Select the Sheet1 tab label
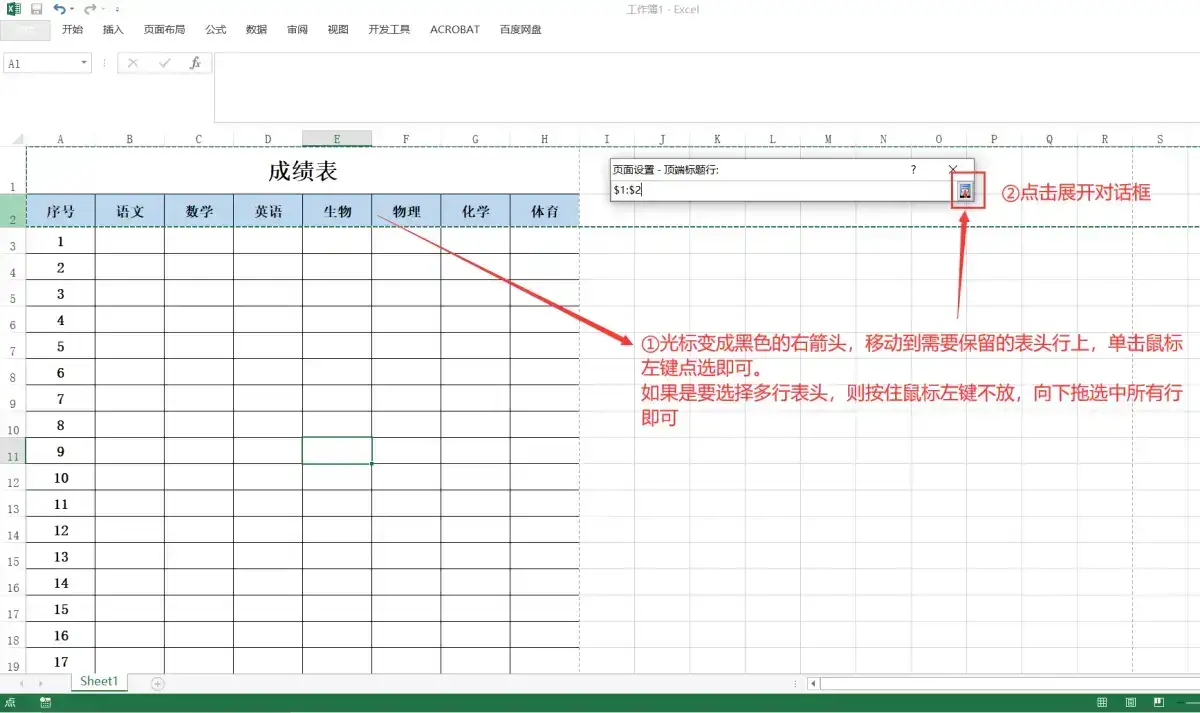This screenshot has width=1200, height=713. point(98,681)
